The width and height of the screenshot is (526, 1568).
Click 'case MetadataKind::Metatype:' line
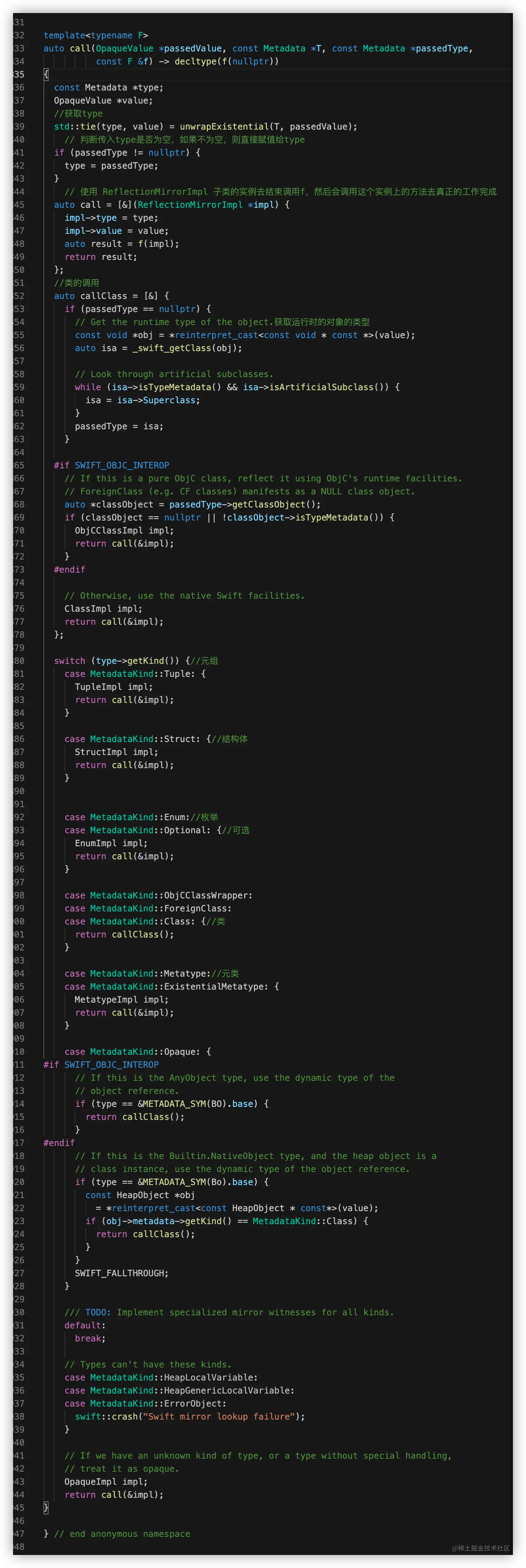pos(138,974)
